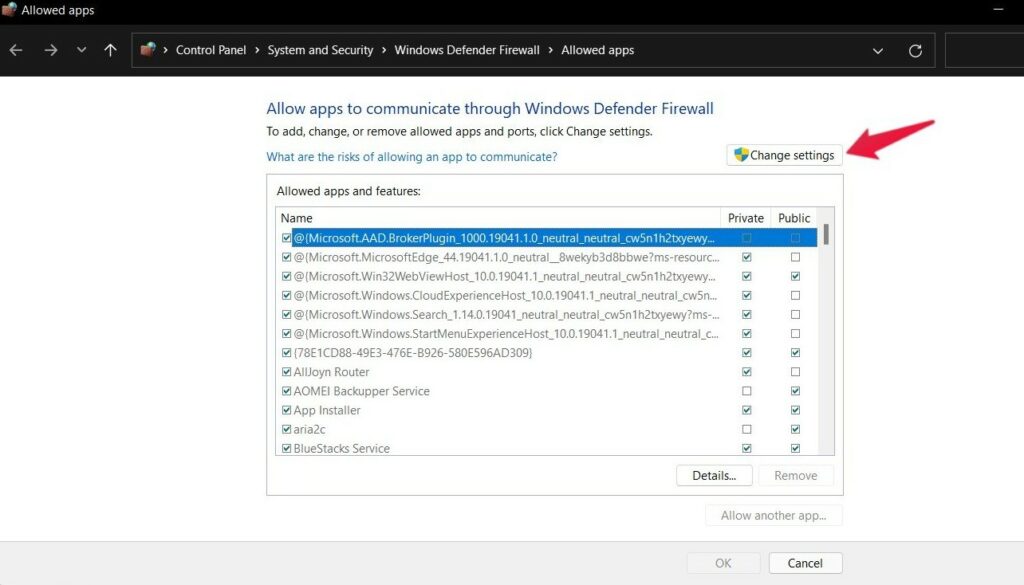The width and height of the screenshot is (1024, 585).
Task: Click the Details button
Action: (714, 476)
